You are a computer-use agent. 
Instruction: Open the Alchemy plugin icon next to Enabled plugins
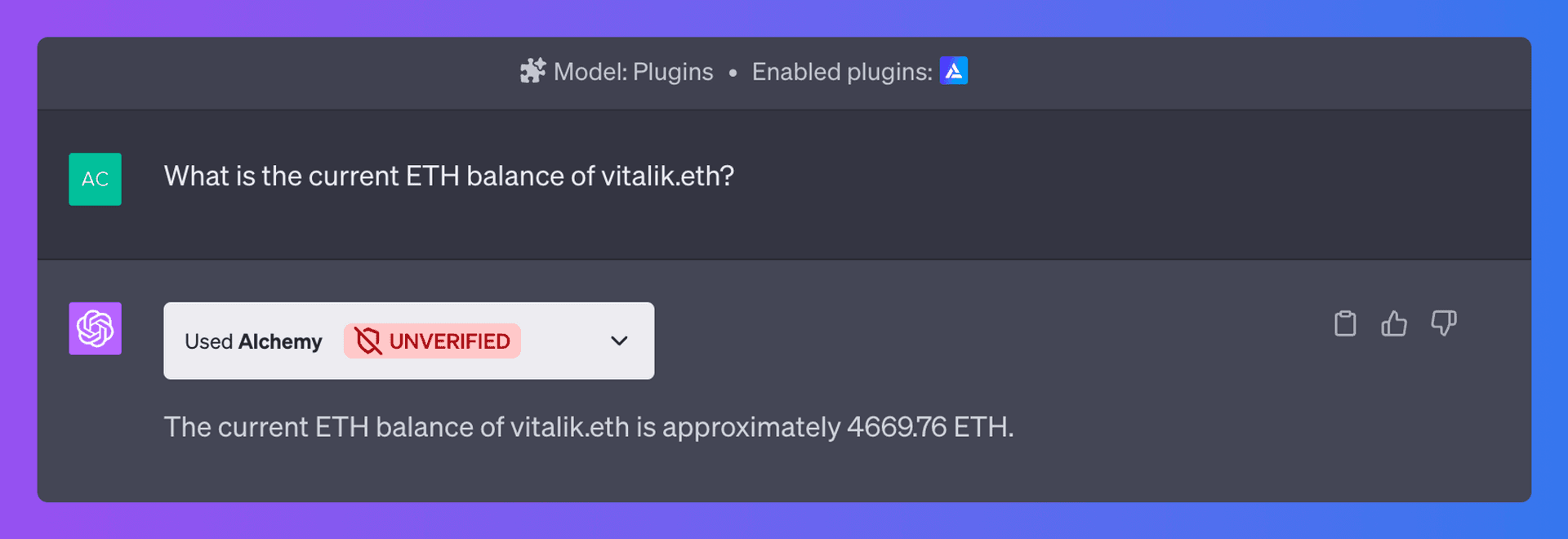pos(954,71)
